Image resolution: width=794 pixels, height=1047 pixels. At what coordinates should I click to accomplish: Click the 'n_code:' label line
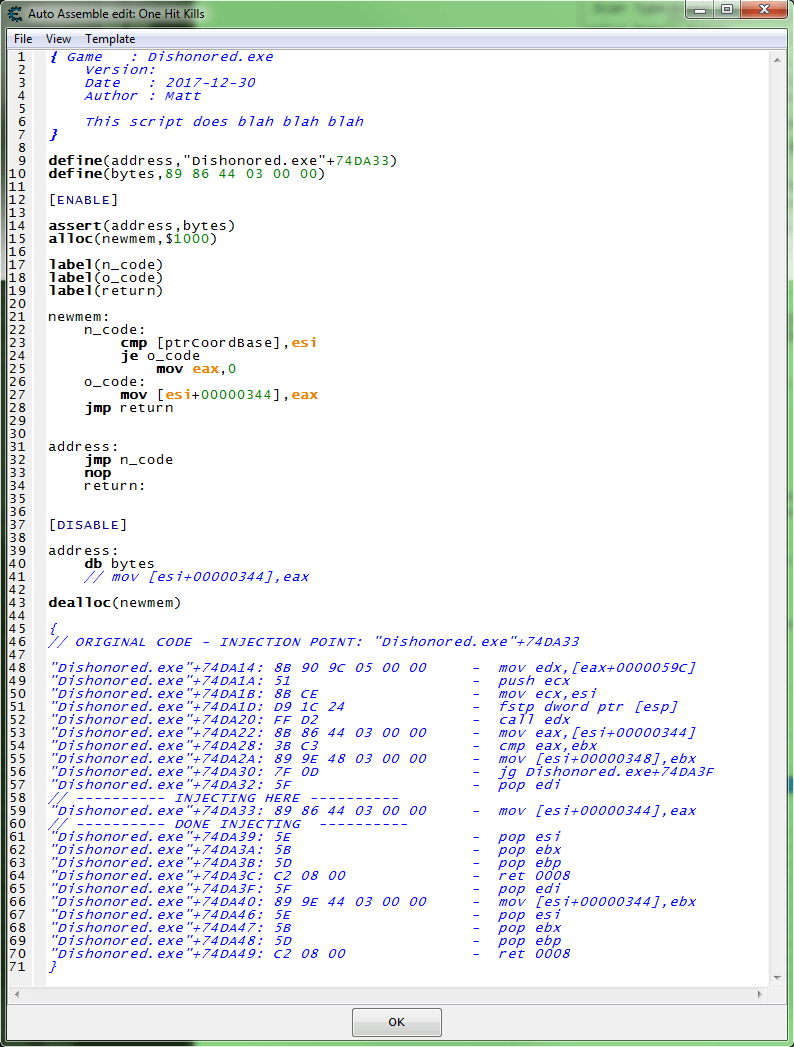[114, 330]
